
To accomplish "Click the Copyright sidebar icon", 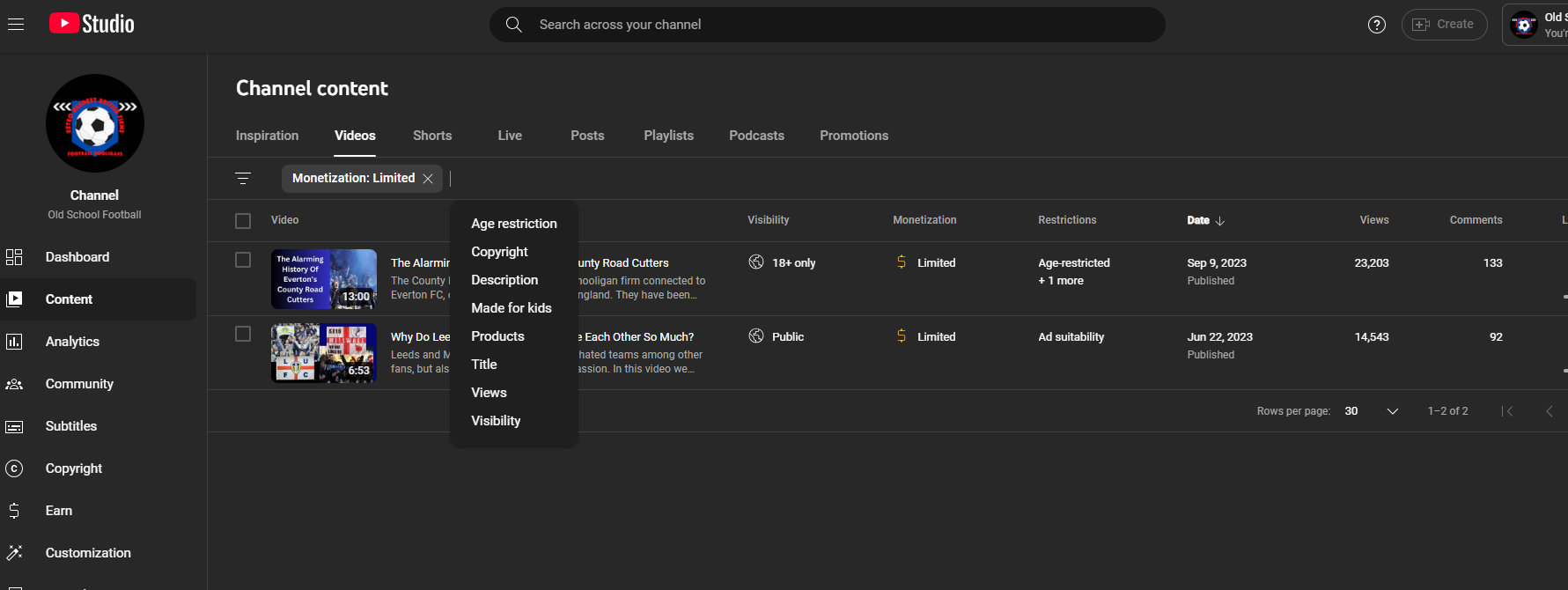I will pyautogui.click(x=14, y=468).
